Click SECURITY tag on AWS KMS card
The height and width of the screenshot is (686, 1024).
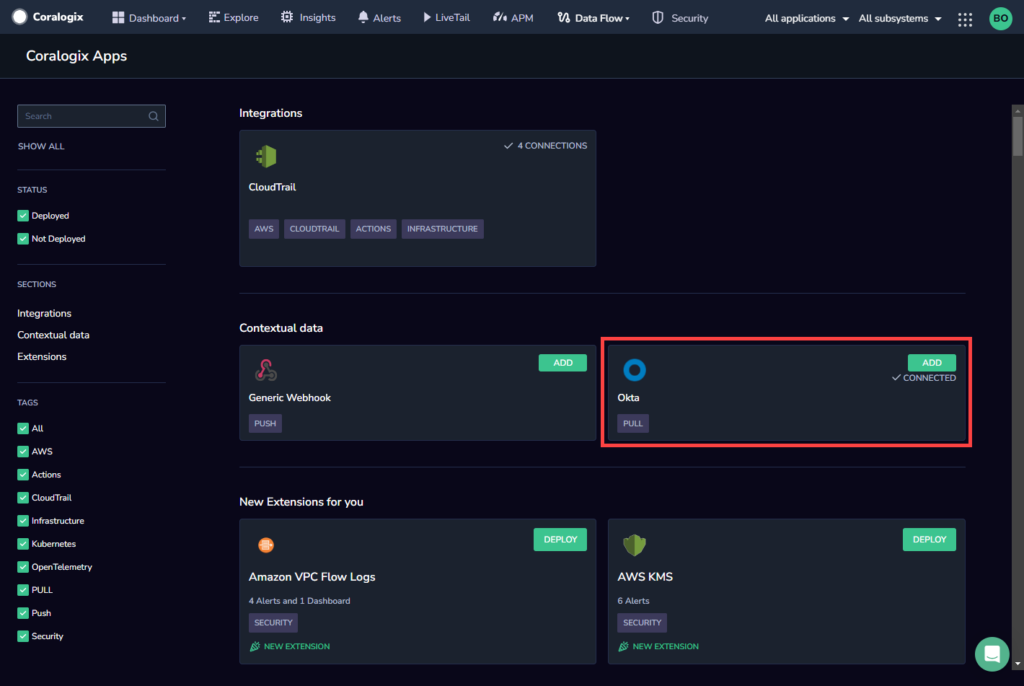point(642,623)
